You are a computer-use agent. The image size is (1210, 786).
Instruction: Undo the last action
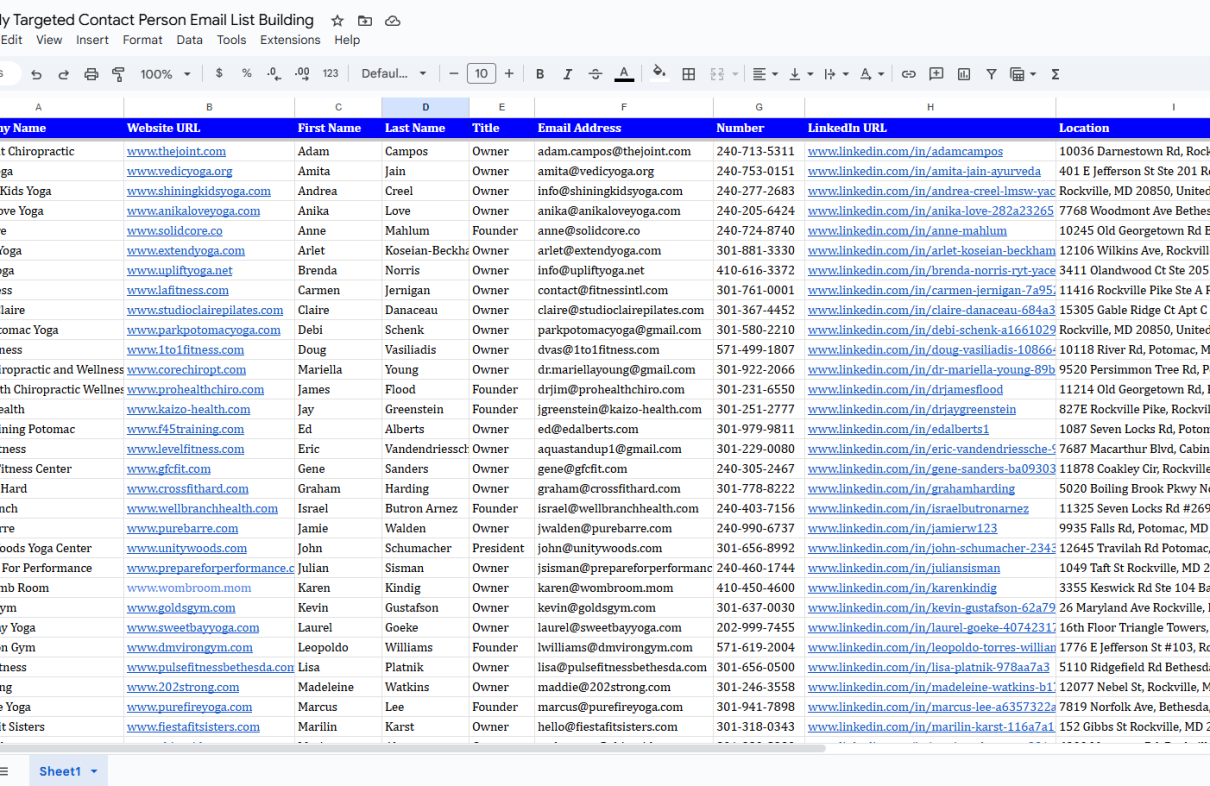click(x=36, y=74)
